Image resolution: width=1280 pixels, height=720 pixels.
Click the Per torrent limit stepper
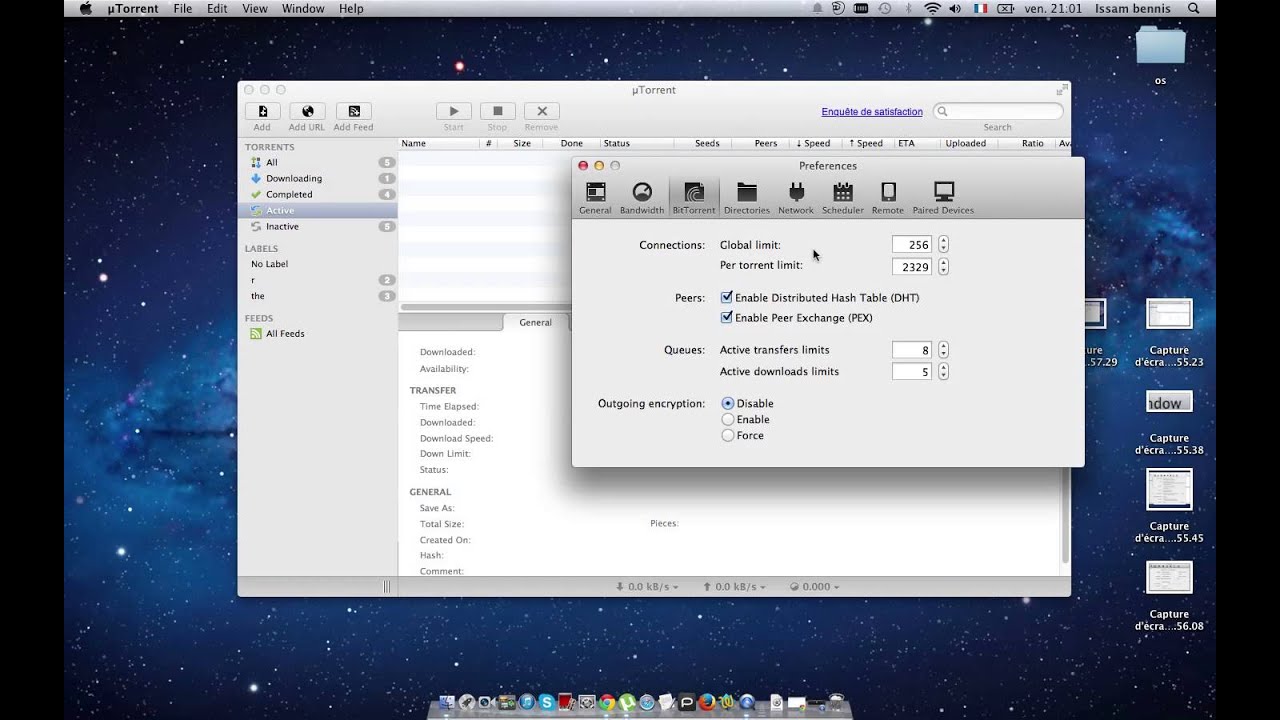(x=943, y=267)
